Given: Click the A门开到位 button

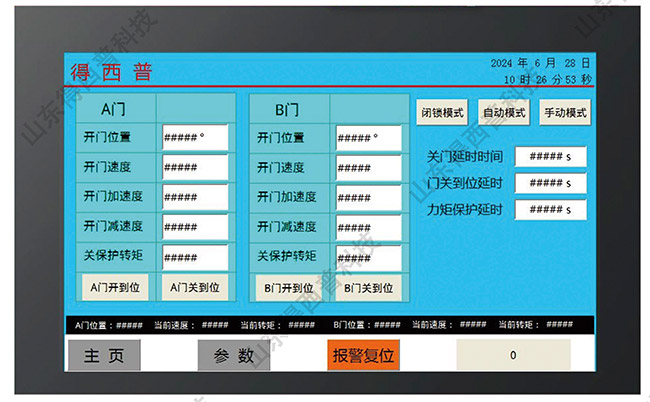Looking at the screenshot, I should pos(115,288).
